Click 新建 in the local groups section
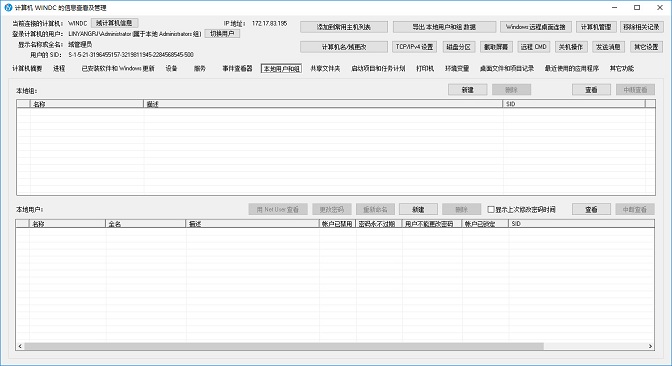The width and height of the screenshot is (672, 366). point(468,90)
